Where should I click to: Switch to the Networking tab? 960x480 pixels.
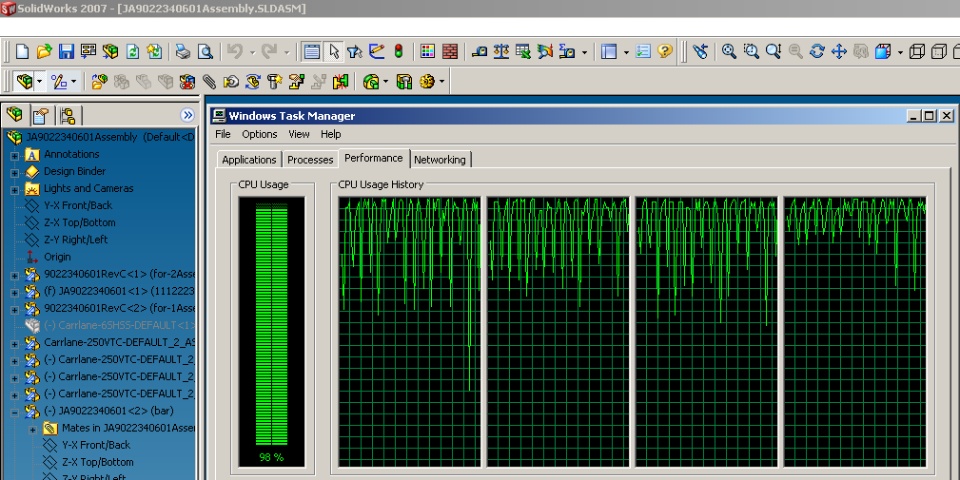point(440,160)
